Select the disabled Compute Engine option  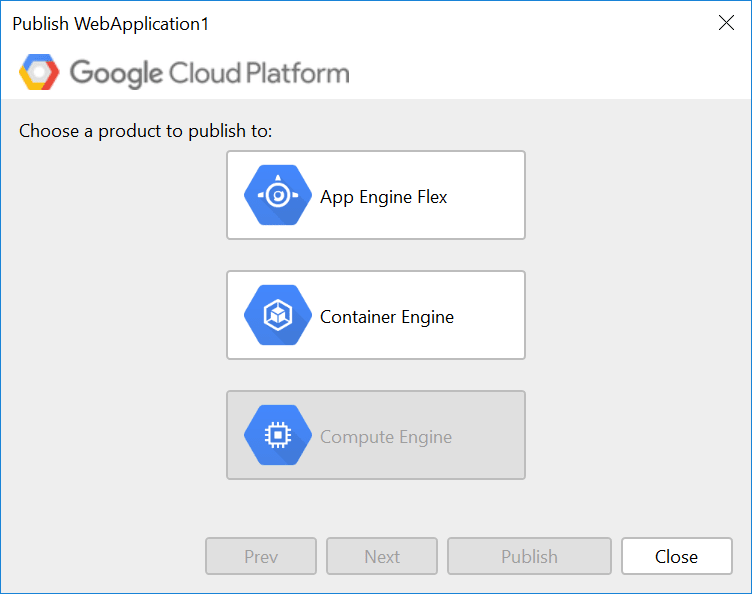point(376,435)
